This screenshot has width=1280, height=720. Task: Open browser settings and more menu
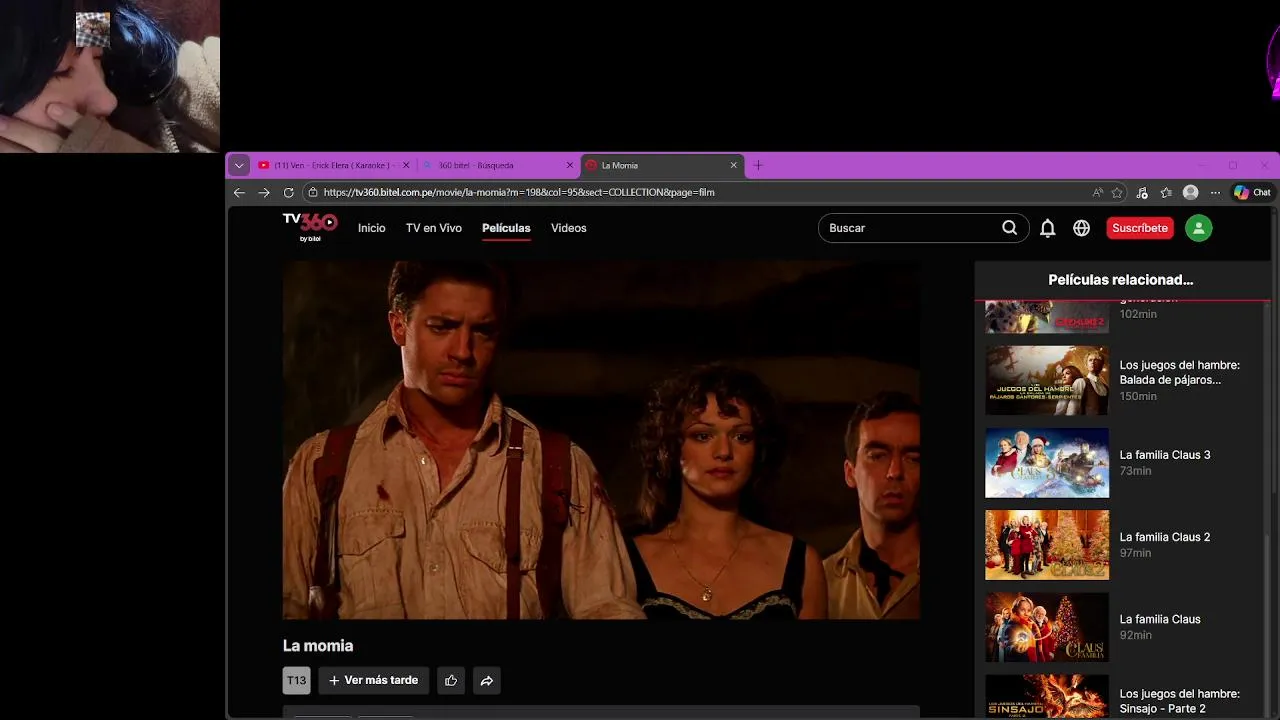coord(1215,192)
